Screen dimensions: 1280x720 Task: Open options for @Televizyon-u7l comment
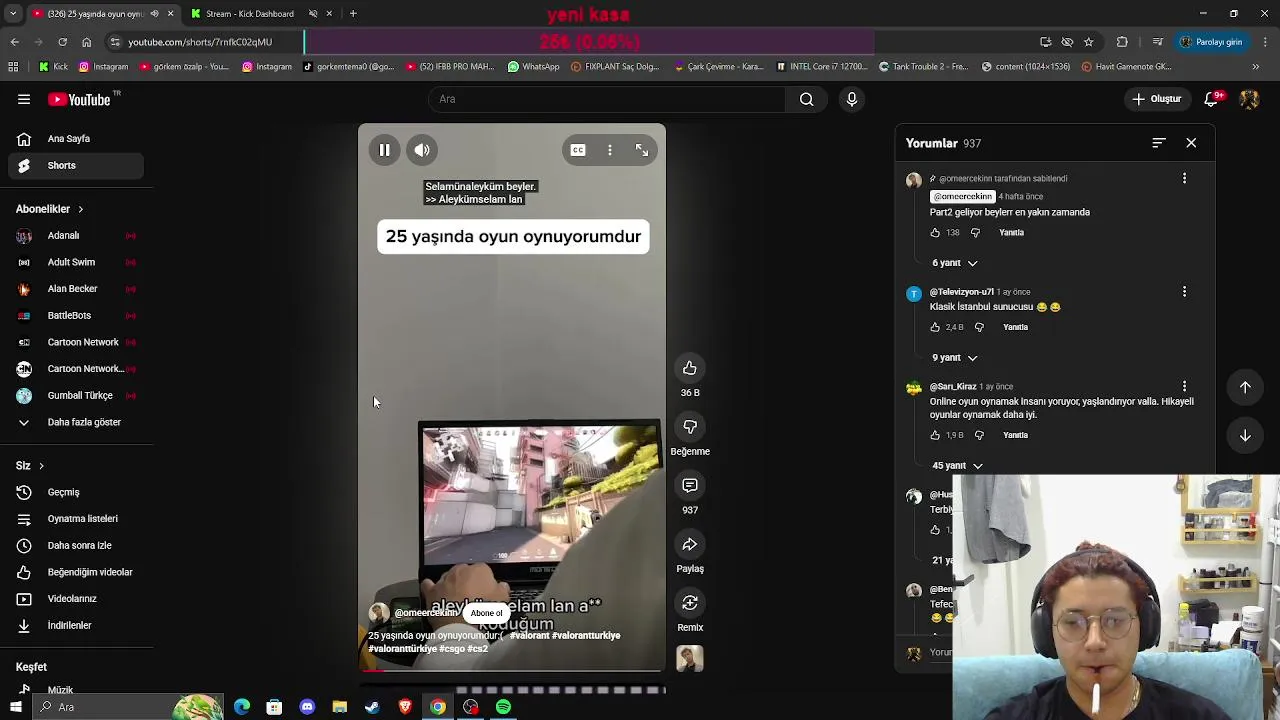1185,292
